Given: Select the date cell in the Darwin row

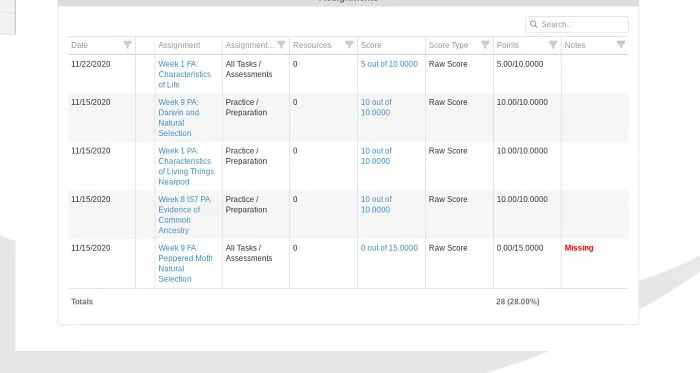Looking at the screenshot, I should pos(91,102).
